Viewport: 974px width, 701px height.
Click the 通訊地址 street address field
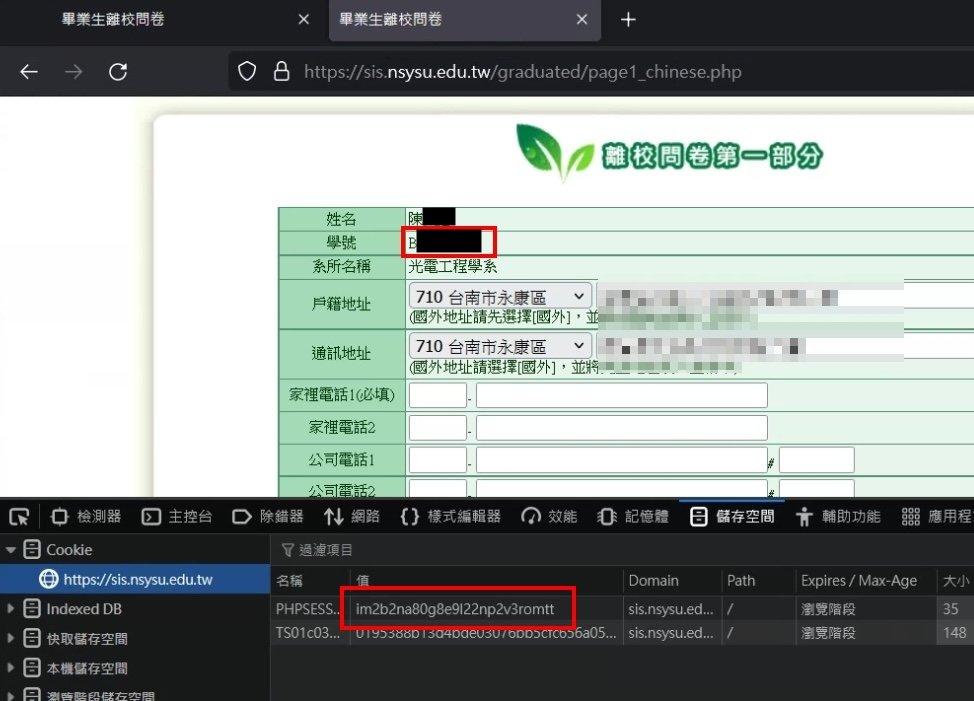785,346
